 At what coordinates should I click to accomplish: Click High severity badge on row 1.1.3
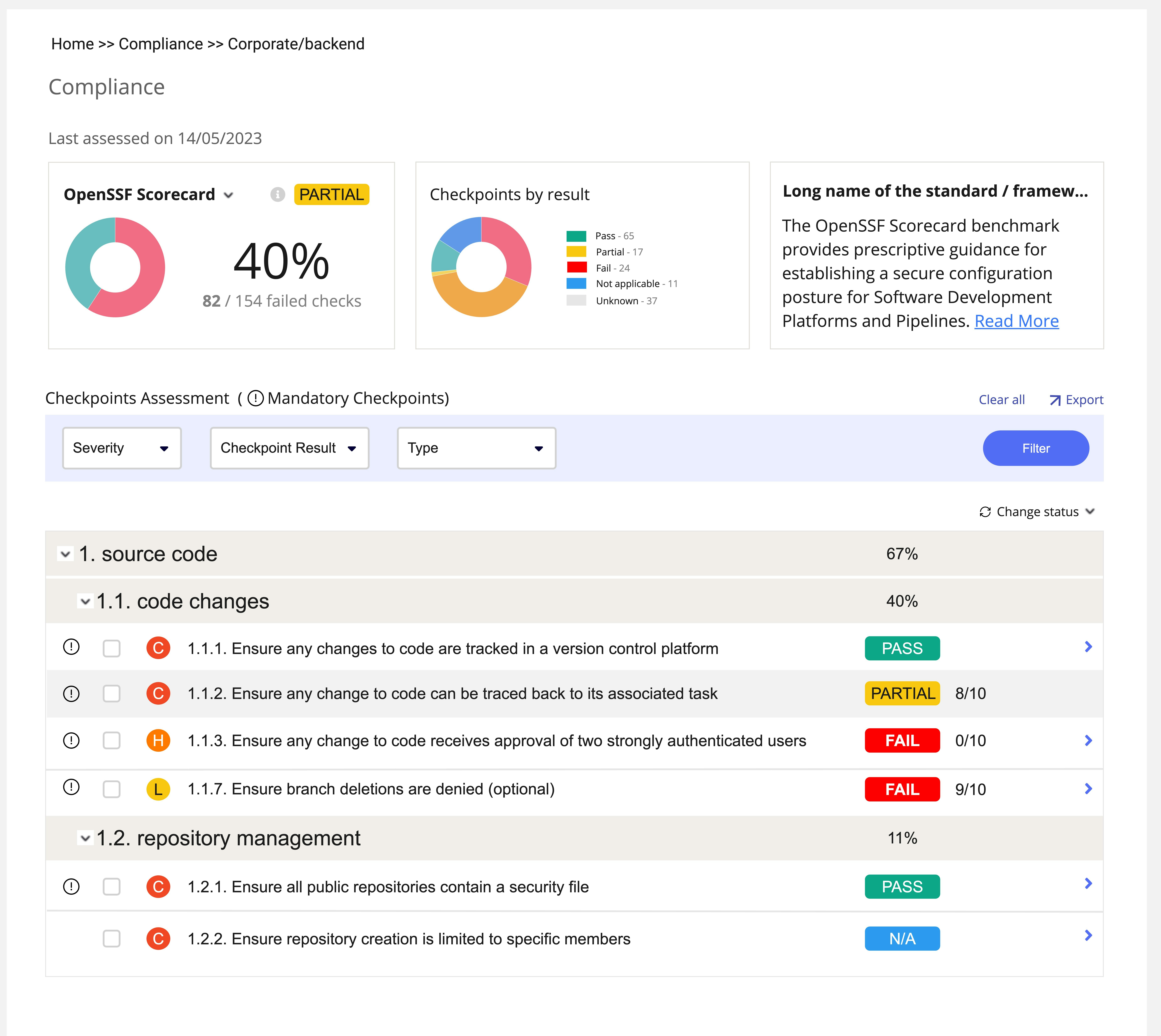click(x=158, y=740)
